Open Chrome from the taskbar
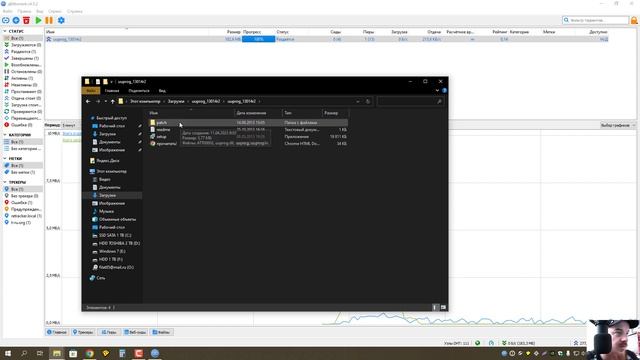The image size is (640, 360). pyautogui.click(x=89, y=353)
